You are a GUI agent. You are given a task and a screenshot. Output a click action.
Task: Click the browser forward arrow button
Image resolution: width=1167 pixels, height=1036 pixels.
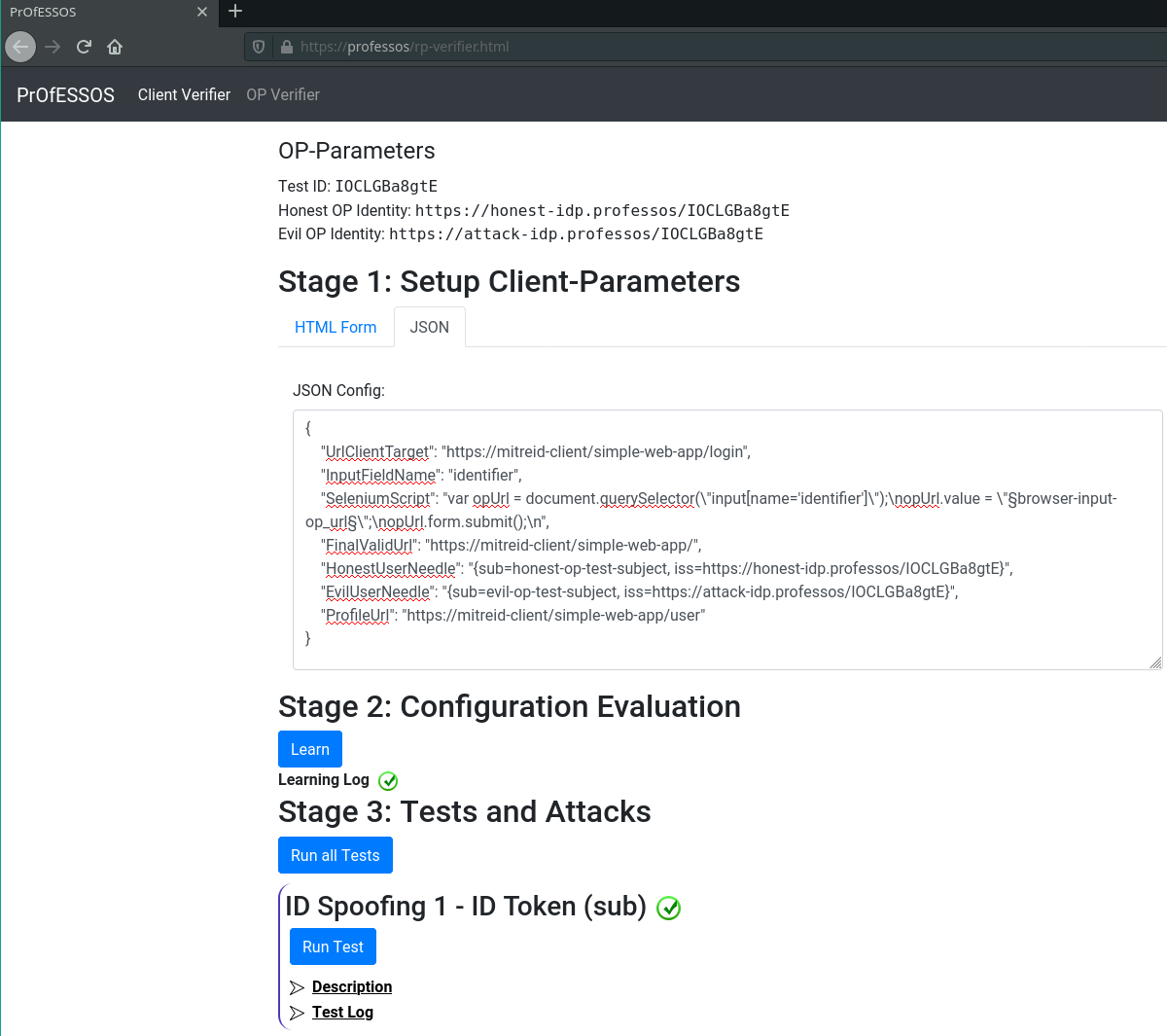[x=53, y=47]
